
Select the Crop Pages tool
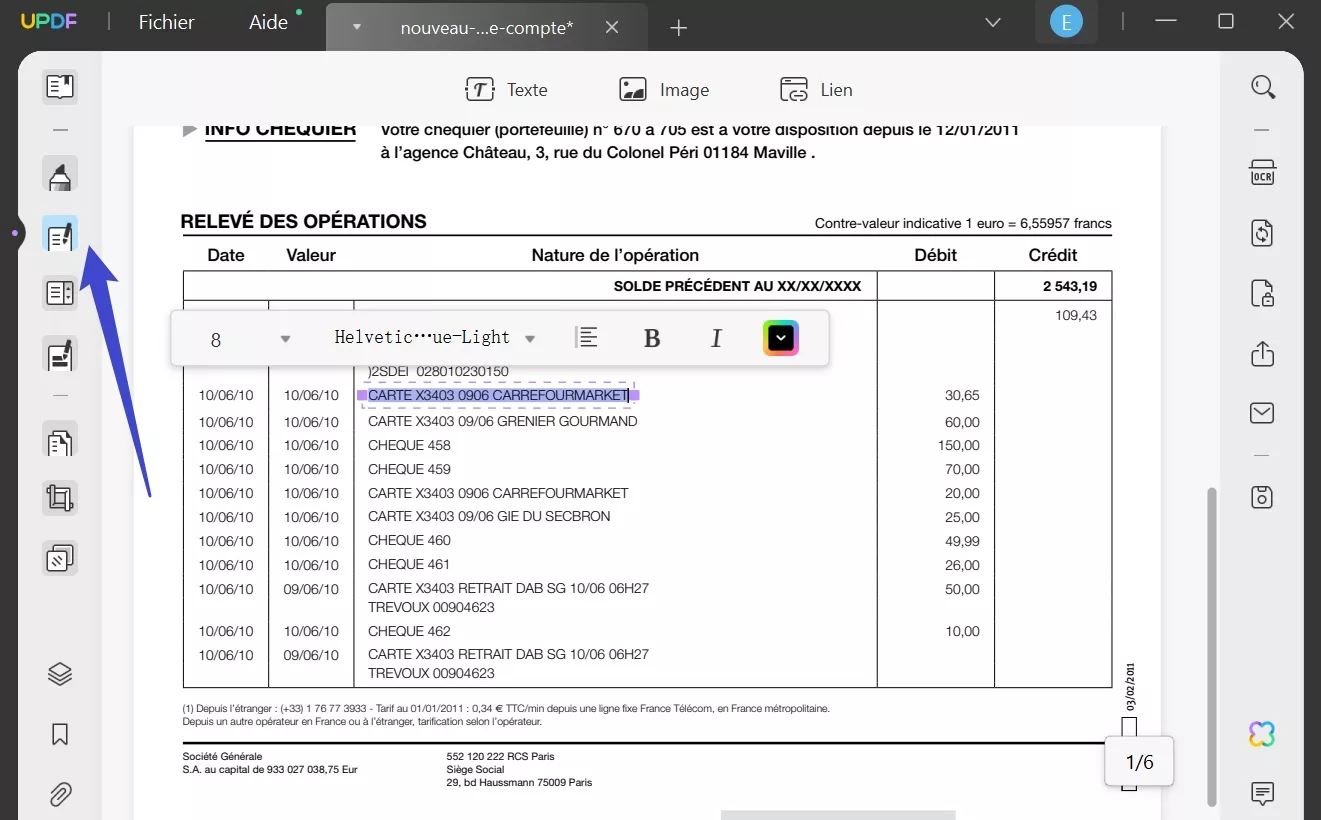pos(60,498)
